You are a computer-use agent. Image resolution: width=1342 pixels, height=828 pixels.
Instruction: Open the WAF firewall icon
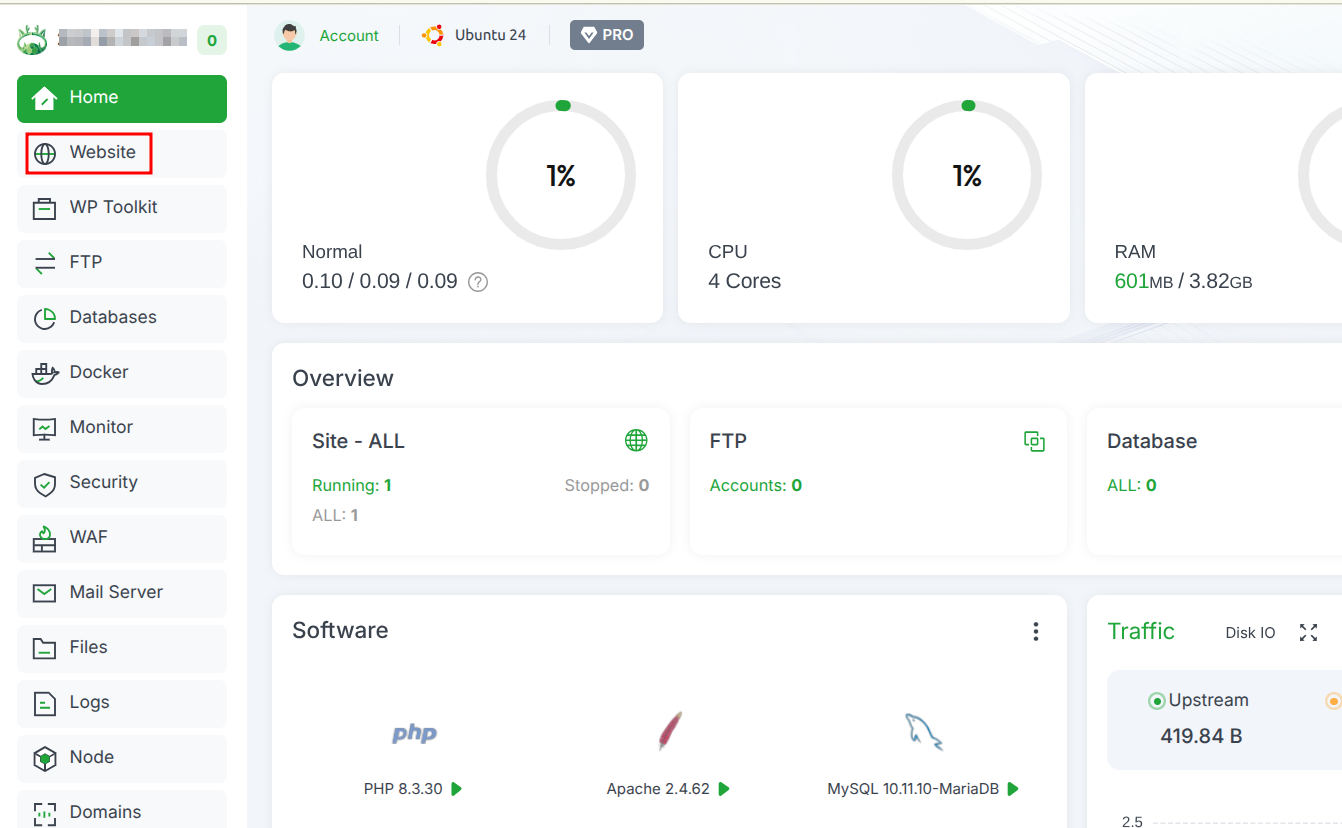[45, 538]
